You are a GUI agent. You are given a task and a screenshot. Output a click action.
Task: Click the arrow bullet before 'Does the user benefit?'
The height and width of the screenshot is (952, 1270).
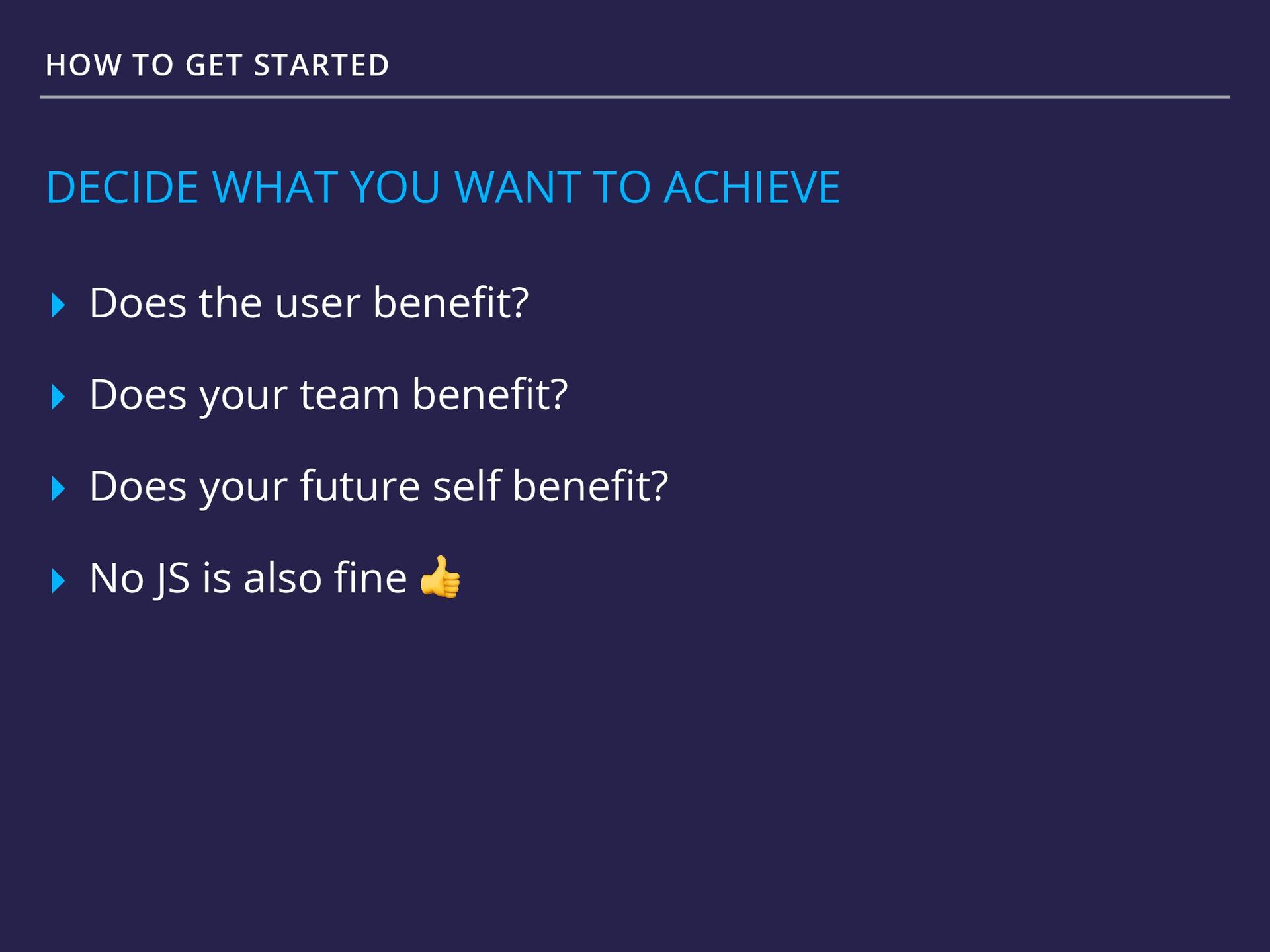pos(58,305)
